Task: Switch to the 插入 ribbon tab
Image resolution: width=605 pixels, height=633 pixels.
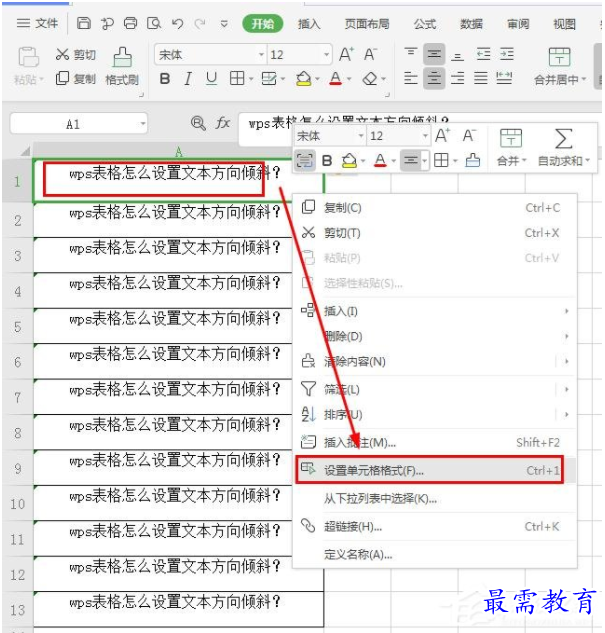Action: [309, 24]
